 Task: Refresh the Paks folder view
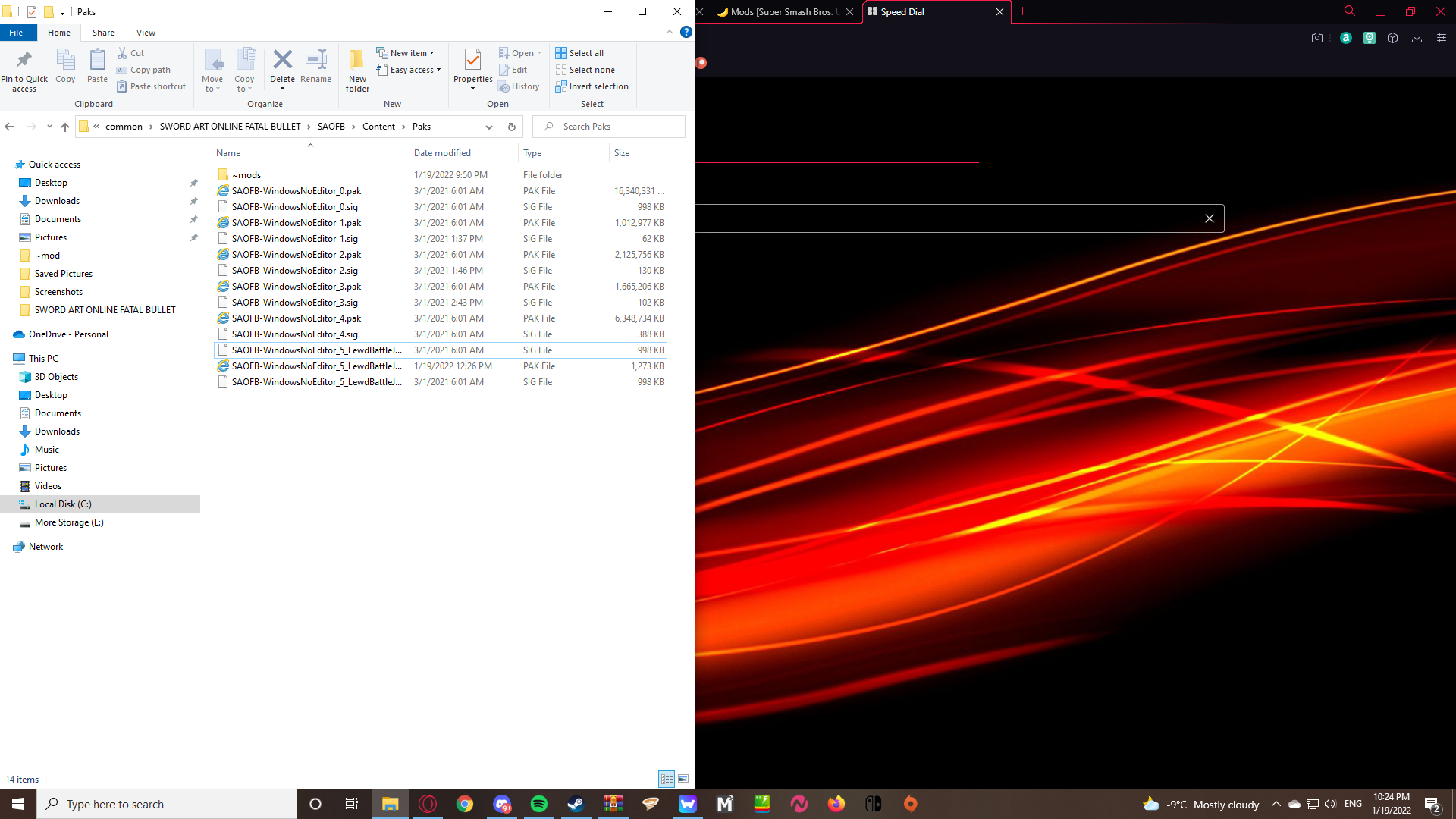[x=512, y=127]
